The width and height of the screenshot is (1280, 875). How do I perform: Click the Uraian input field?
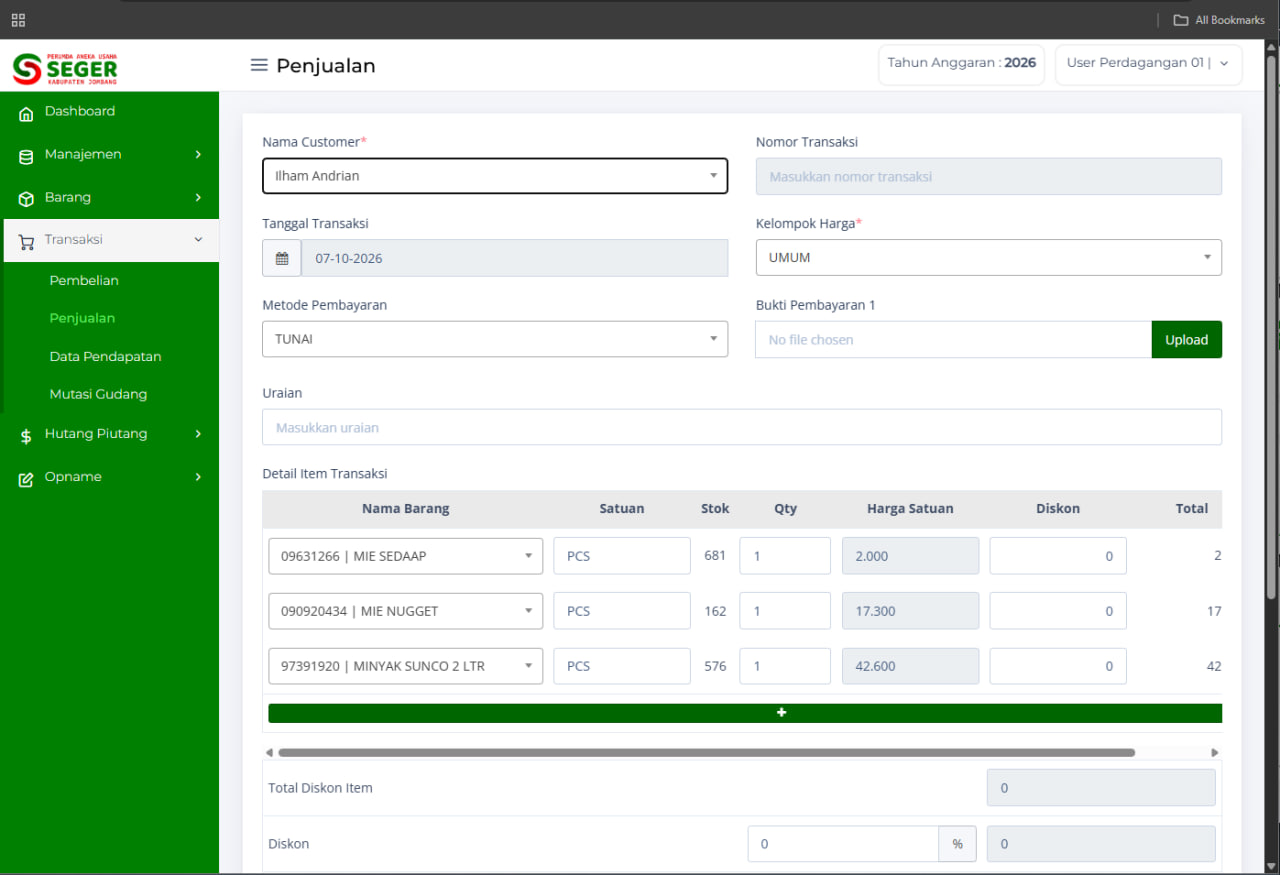(742, 427)
